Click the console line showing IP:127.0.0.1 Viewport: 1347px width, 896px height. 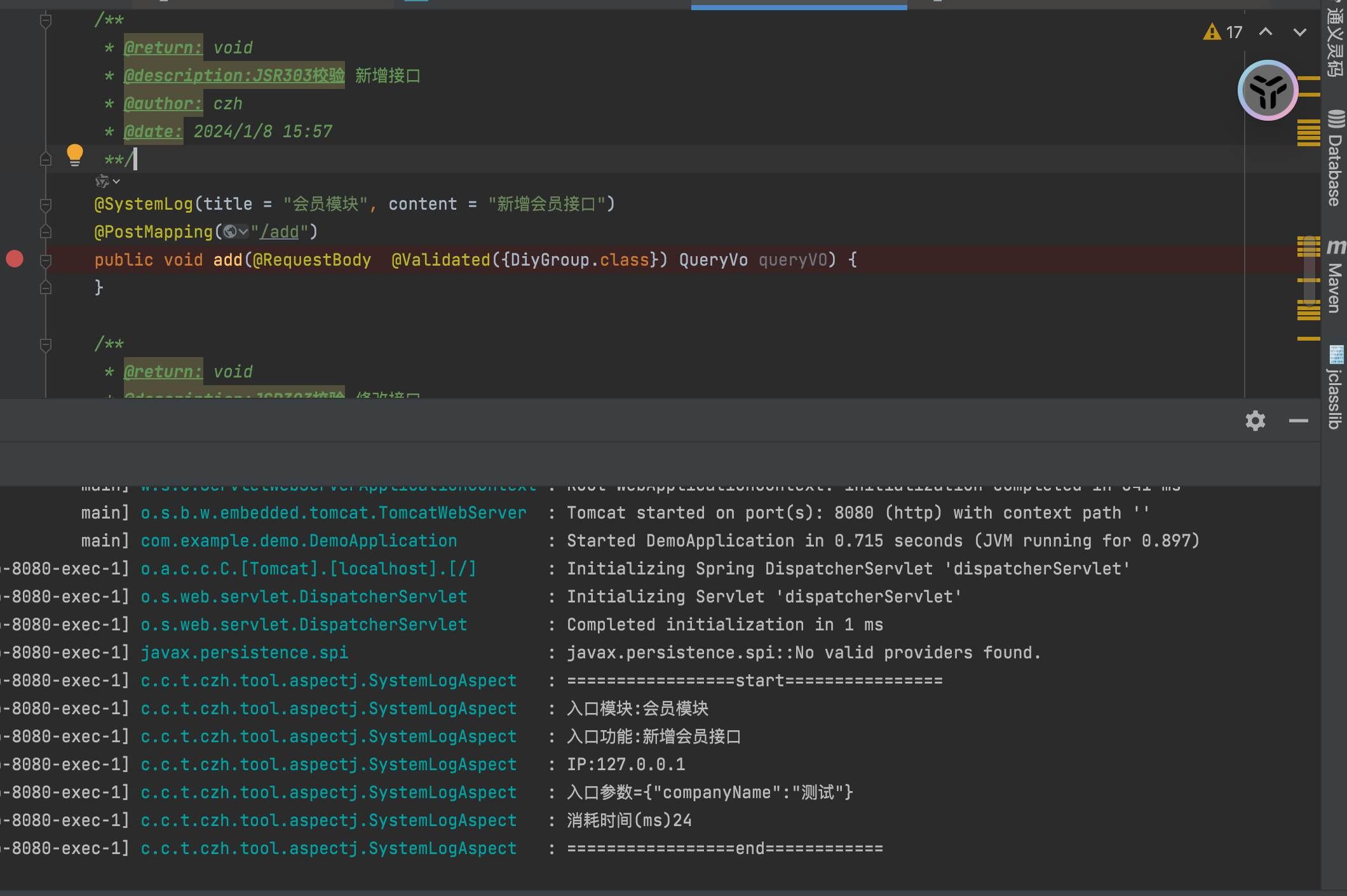[x=626, y=764]
